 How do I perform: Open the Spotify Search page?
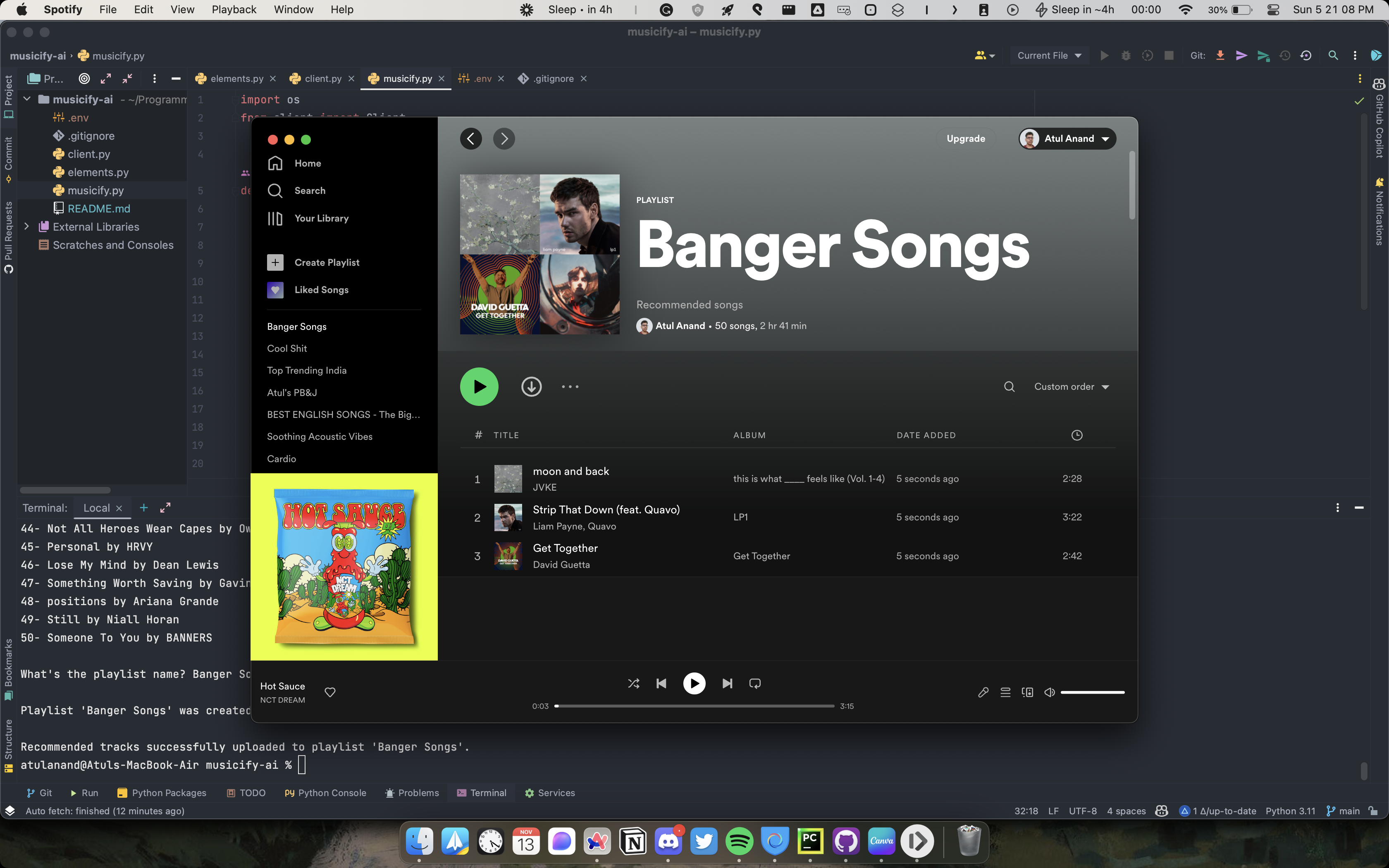pyautogui.click(x=309, y=191)
